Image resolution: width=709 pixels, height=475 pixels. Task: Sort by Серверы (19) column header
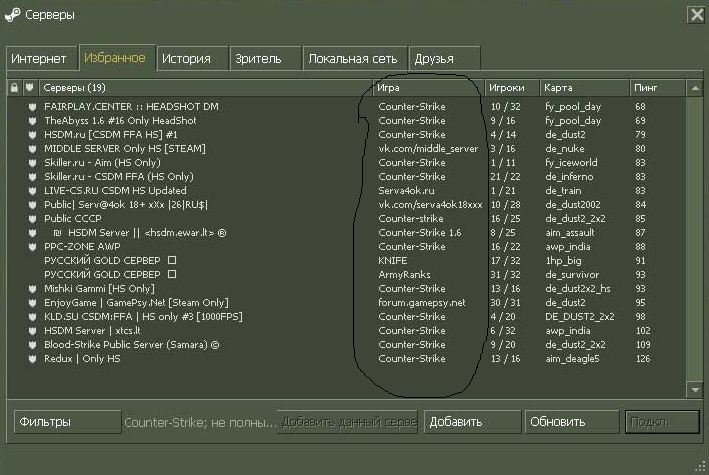coord(206,87)
